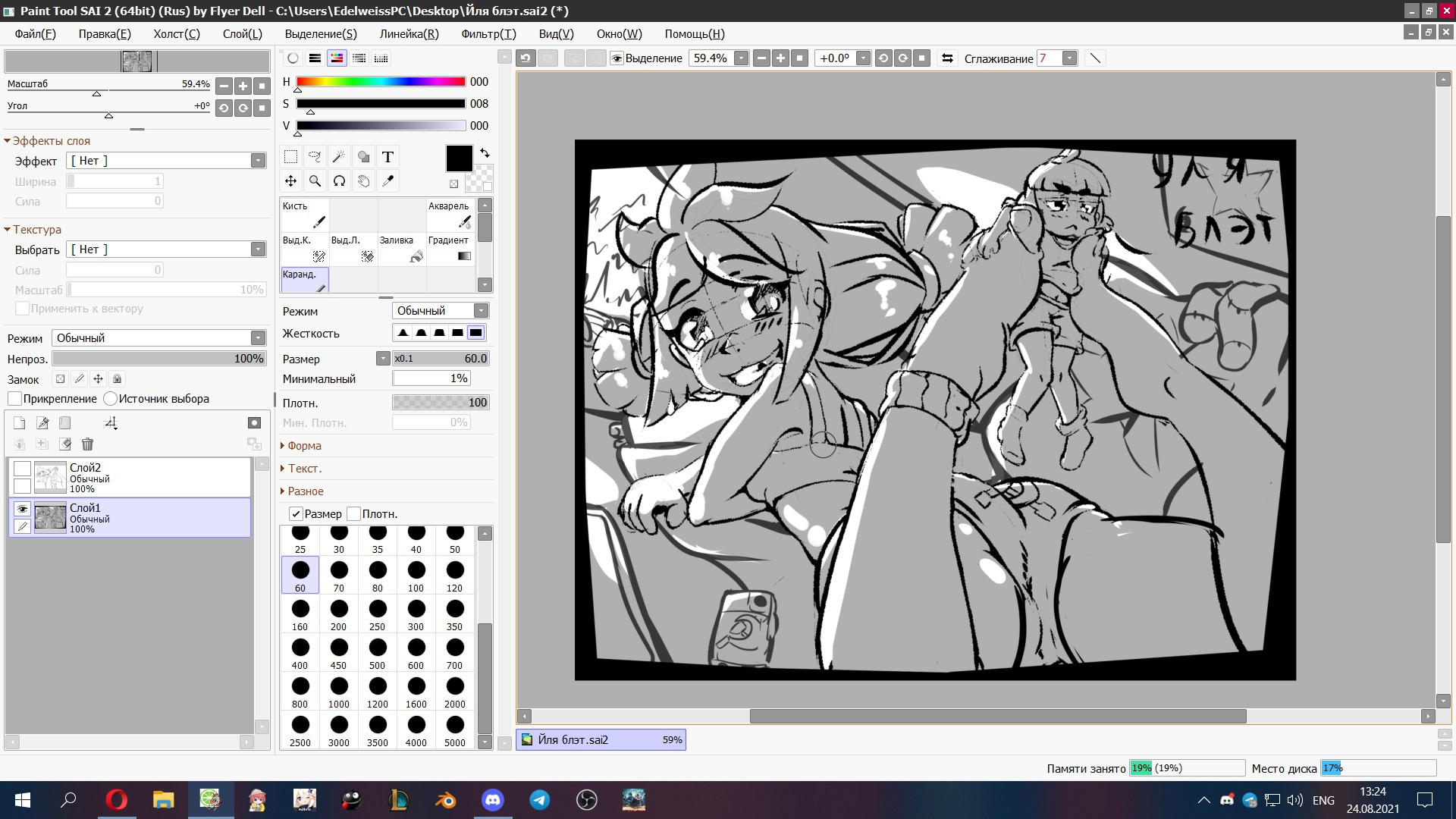This screenshot has height=819, width=1456.
Task: Enable the Прикрепление checkbox
Action: pyautogui.click(x=15, y=399)
